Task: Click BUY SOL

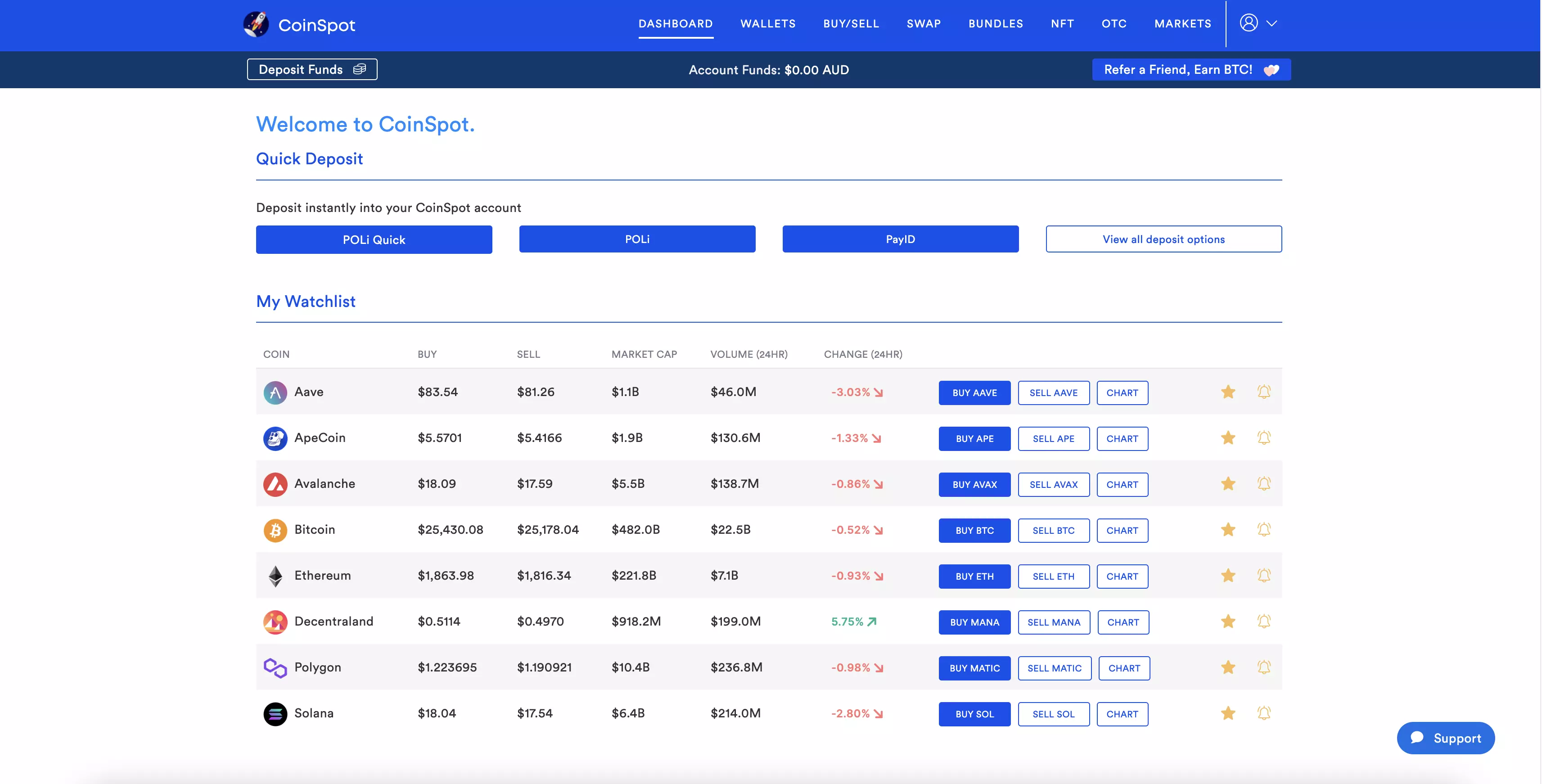Action: coord(974,714)
